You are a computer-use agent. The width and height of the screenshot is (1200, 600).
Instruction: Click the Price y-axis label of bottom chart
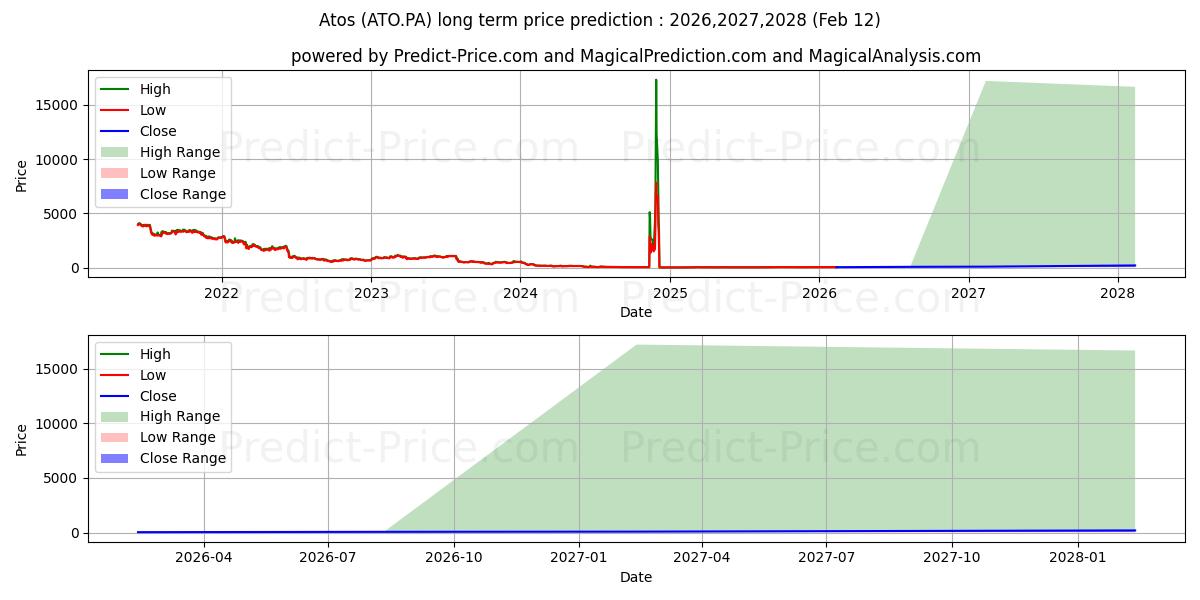(22, 439)
